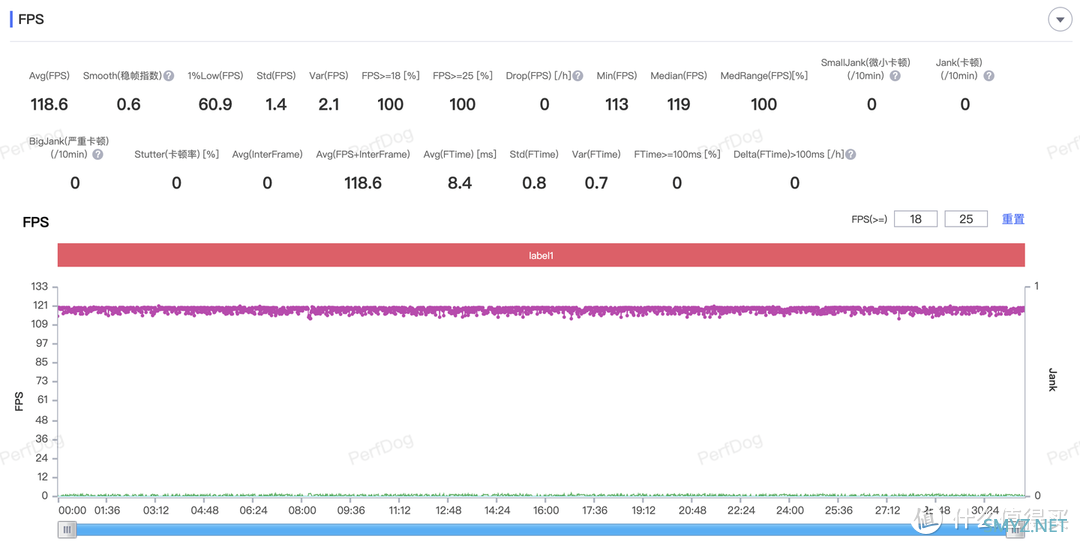Image resolution: width=1080 pixels, height=545 pixels.
Task: Click the purple FPS line at 16:00
Action: [546, 311]
